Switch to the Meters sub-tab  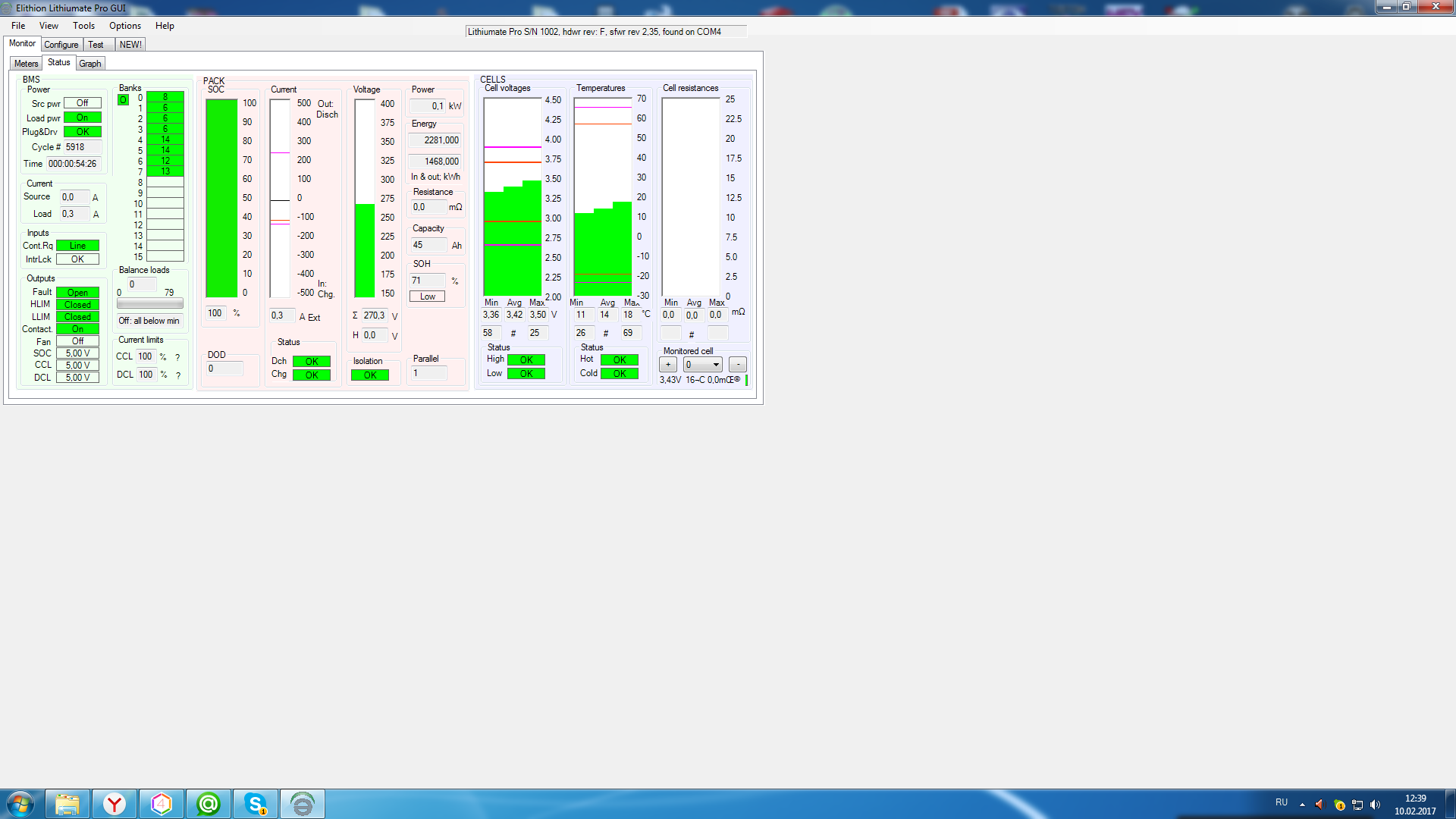(26, 64)
